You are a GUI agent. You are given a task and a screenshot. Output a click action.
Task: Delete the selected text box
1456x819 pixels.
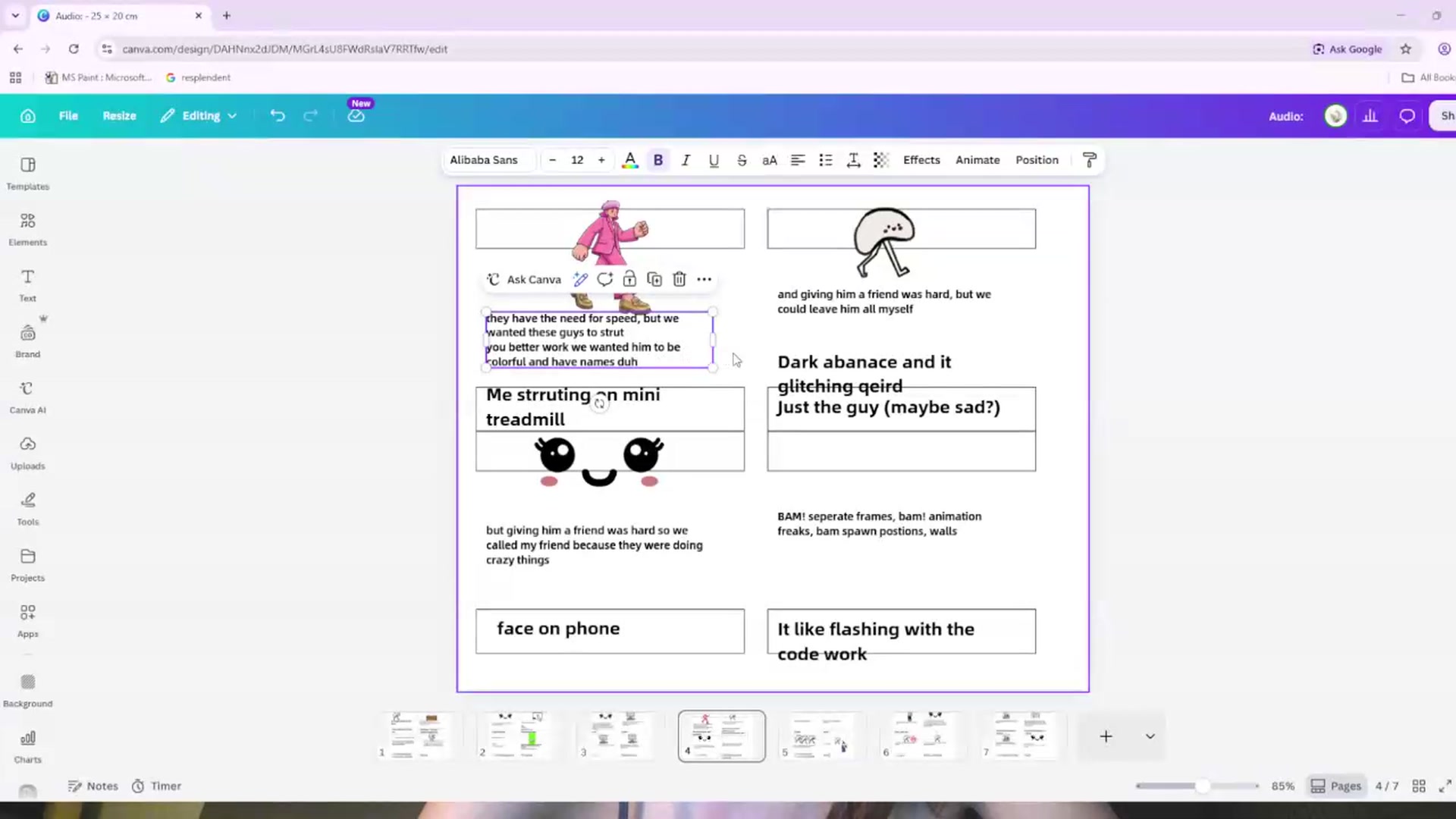(679, 280)
